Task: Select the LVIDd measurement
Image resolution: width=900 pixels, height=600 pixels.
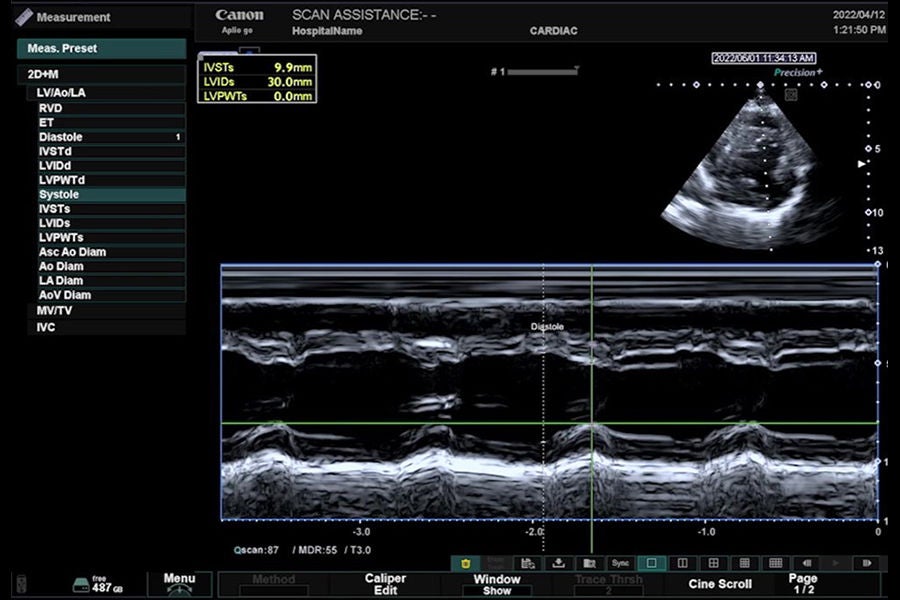Action: 111,165
